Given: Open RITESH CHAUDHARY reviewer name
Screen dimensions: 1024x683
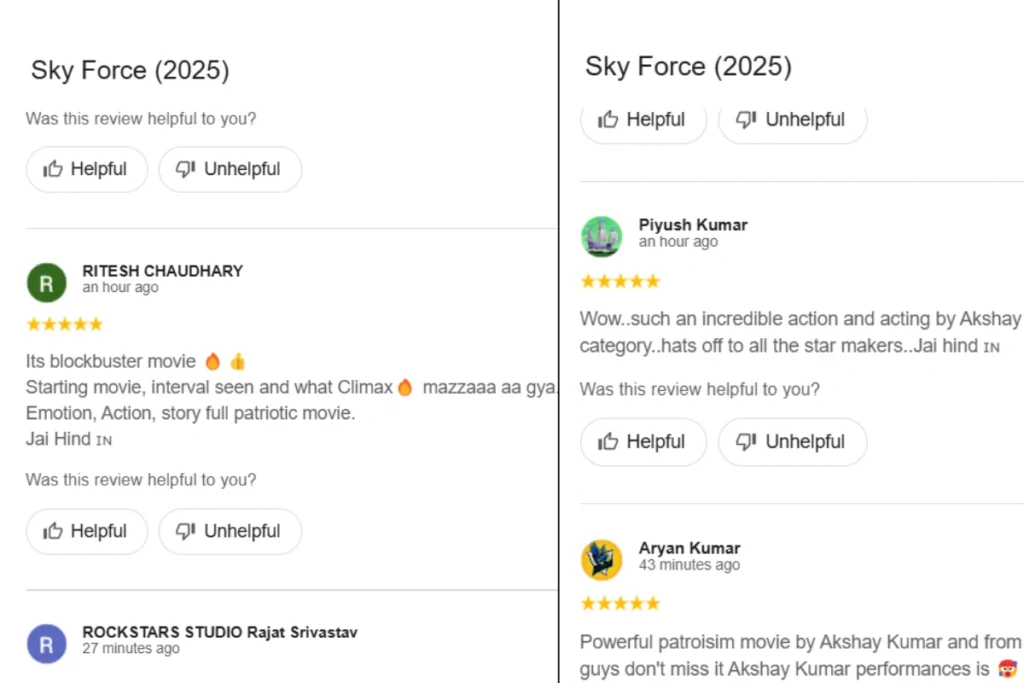Looking at the screenshot, I should click(x=163, y=271).
